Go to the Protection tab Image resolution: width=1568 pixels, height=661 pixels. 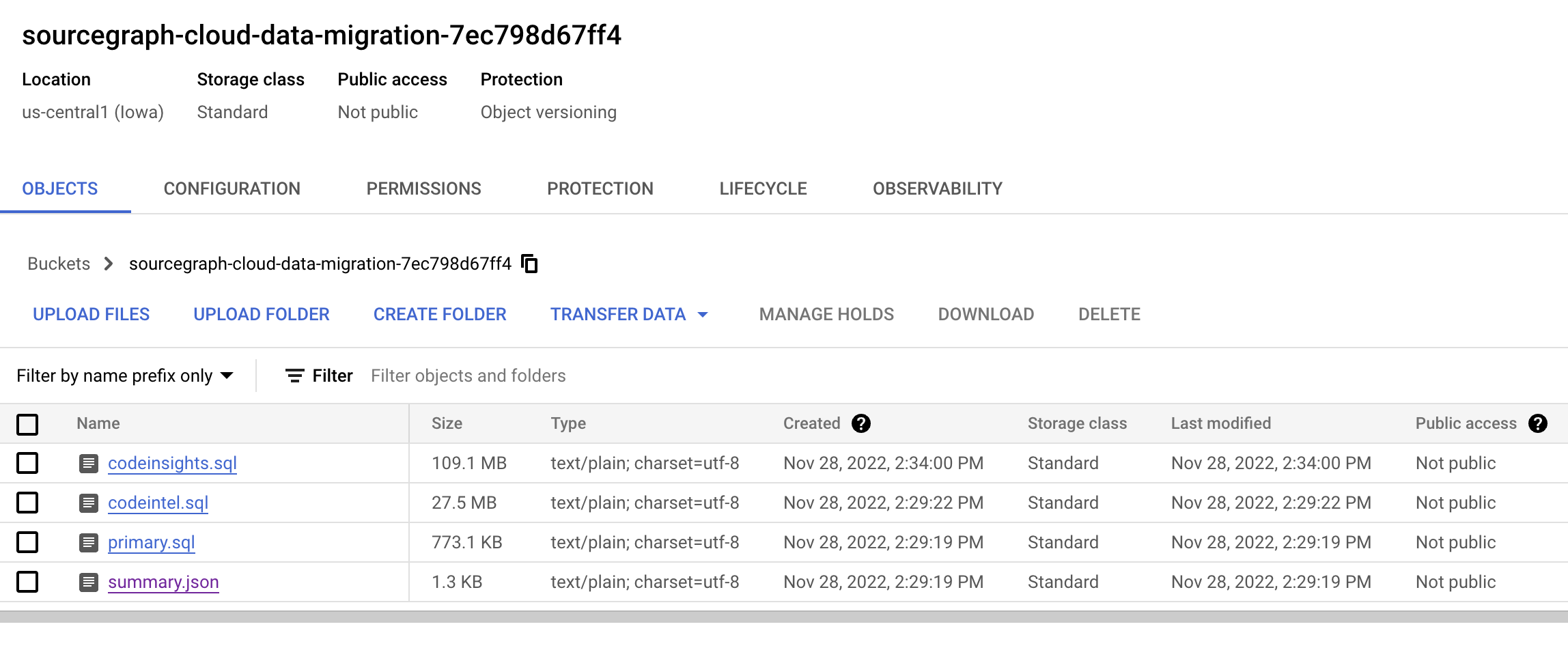pyautogui.click(x=600, y=188)
